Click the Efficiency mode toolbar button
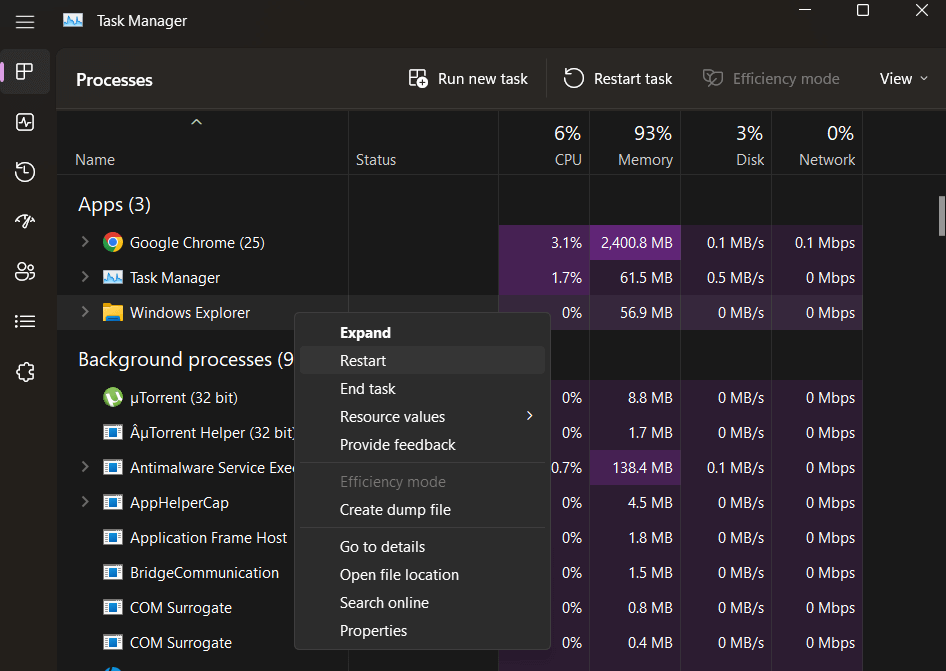 771,79
